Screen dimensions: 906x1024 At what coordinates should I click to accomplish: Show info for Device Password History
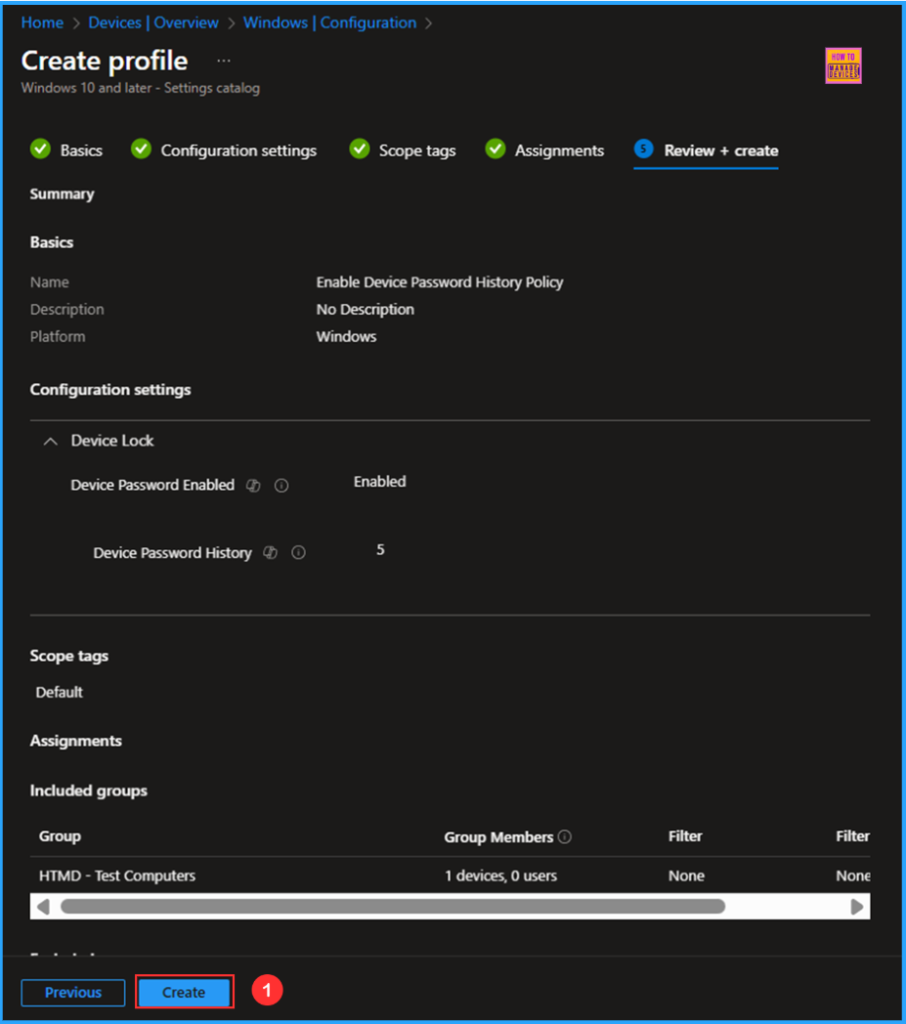click(x=299, y=552)
